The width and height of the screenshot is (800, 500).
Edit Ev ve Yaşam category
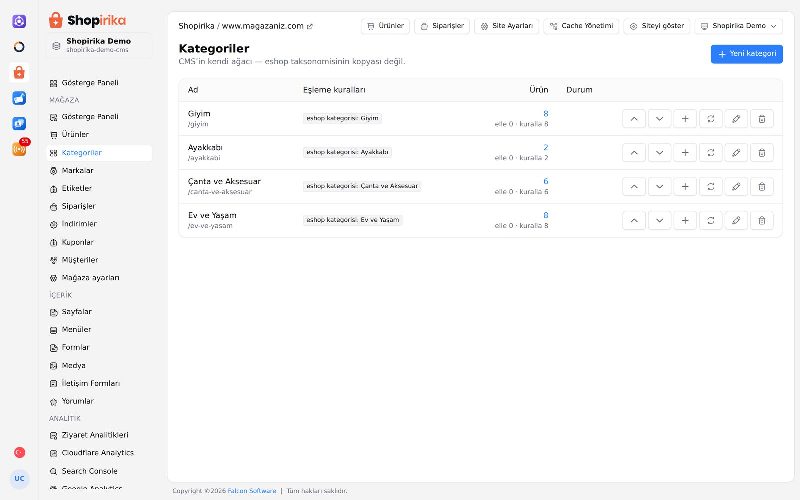point(736,220)
